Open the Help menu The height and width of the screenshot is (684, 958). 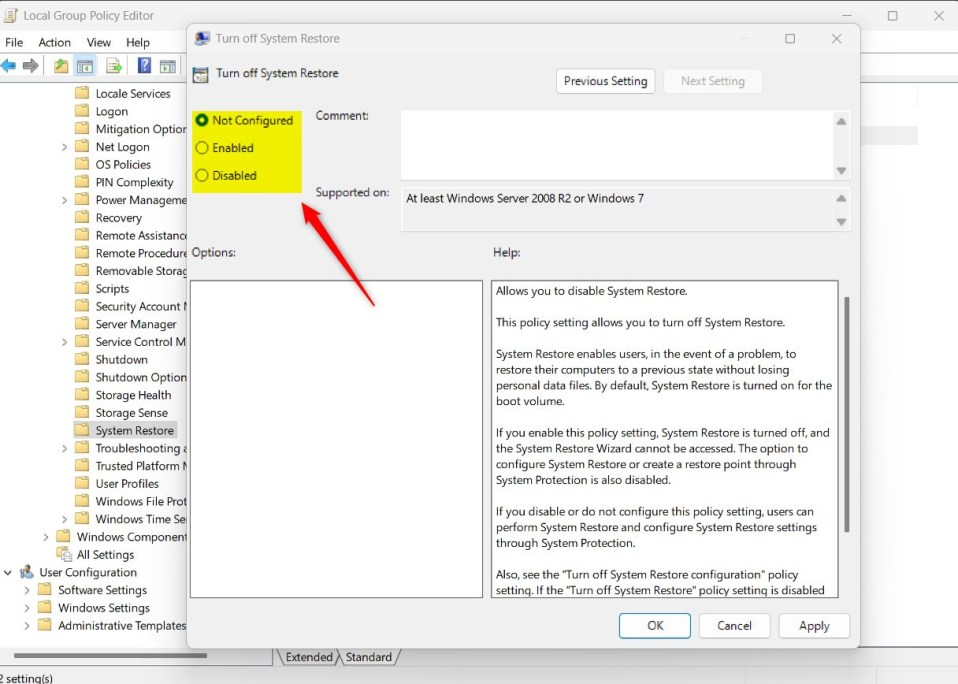click(x=137, y=42)
